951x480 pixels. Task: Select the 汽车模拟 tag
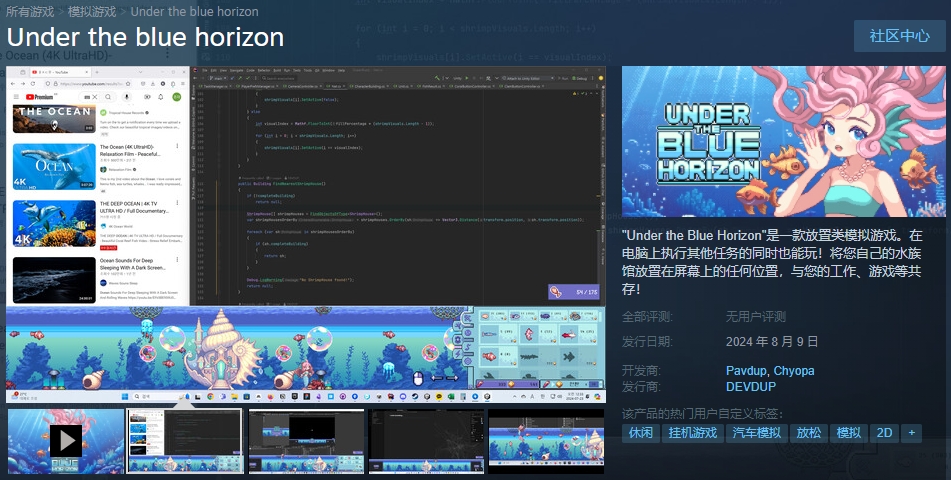coord(756,433)
